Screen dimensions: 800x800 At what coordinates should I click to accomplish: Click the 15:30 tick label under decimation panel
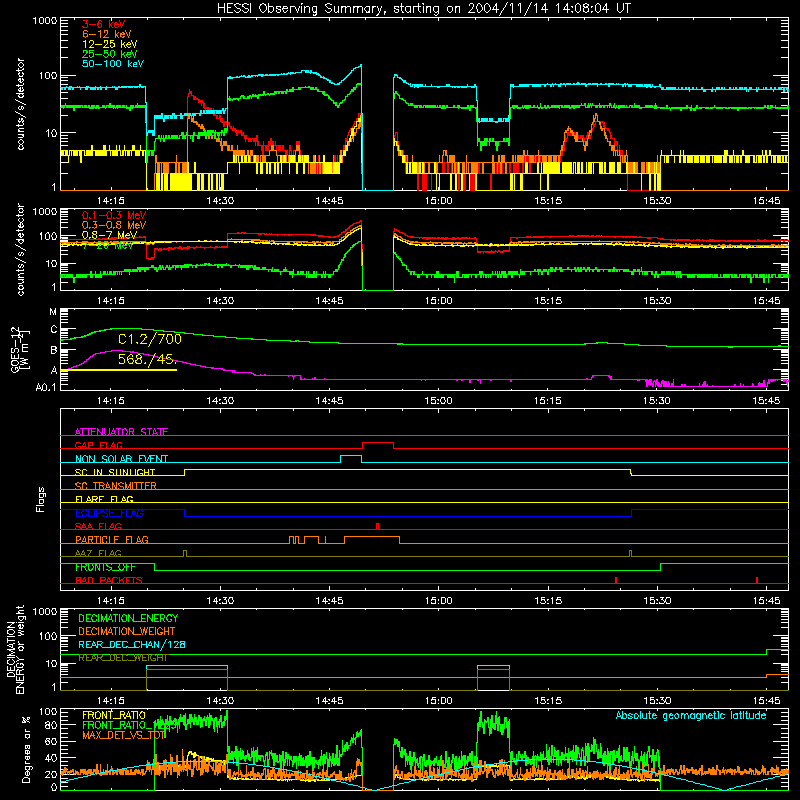point(657,701)
